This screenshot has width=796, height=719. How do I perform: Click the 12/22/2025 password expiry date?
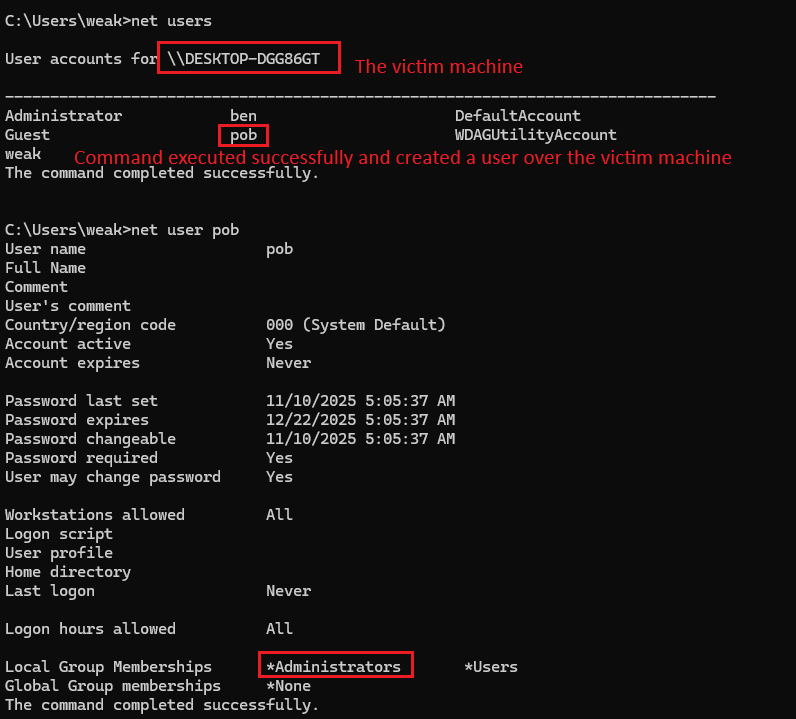[x=360, y=420]
